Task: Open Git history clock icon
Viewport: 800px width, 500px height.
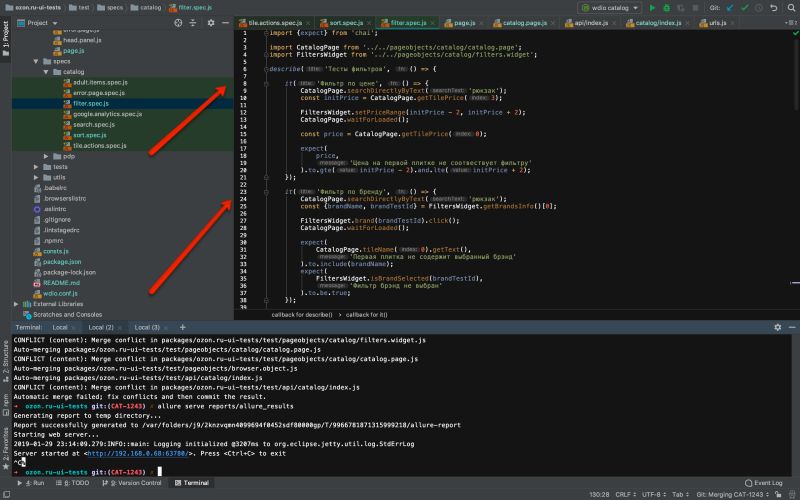Action: [x=759, y=8]
